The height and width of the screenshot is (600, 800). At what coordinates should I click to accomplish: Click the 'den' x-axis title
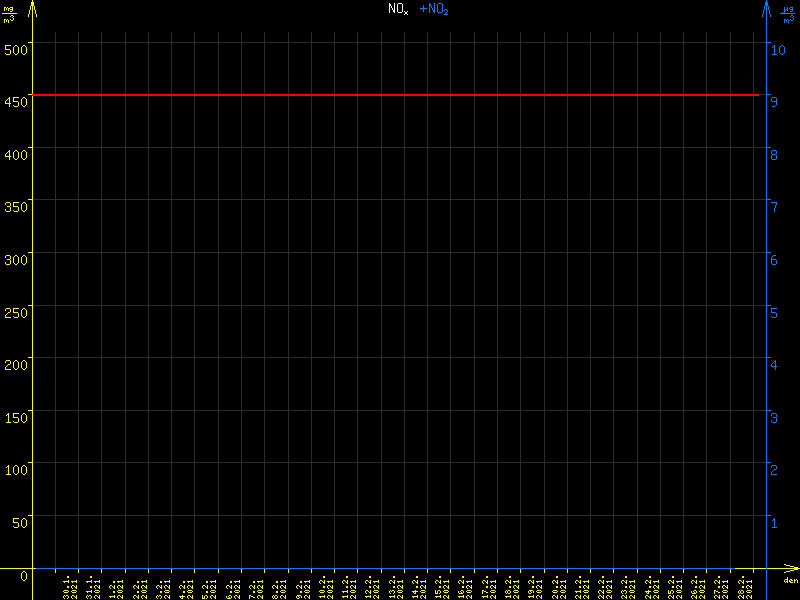790,582
